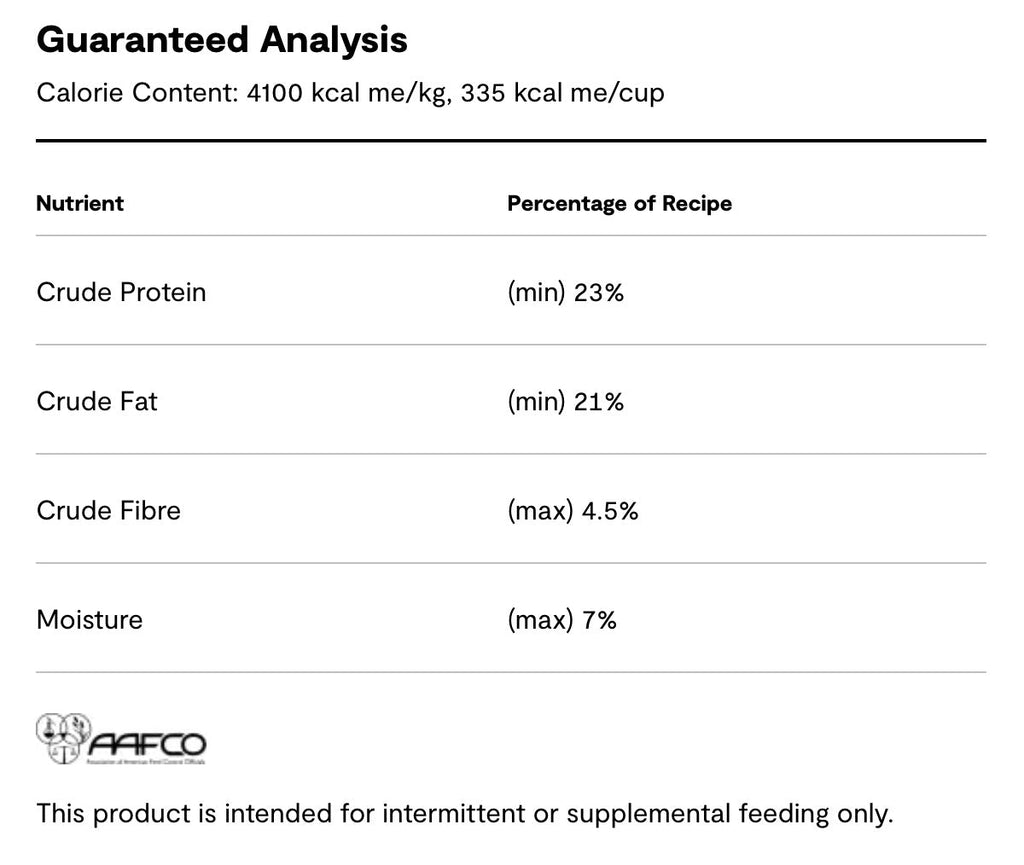
Task: Select the Crude Protein row label
Action: click(121, 292)
